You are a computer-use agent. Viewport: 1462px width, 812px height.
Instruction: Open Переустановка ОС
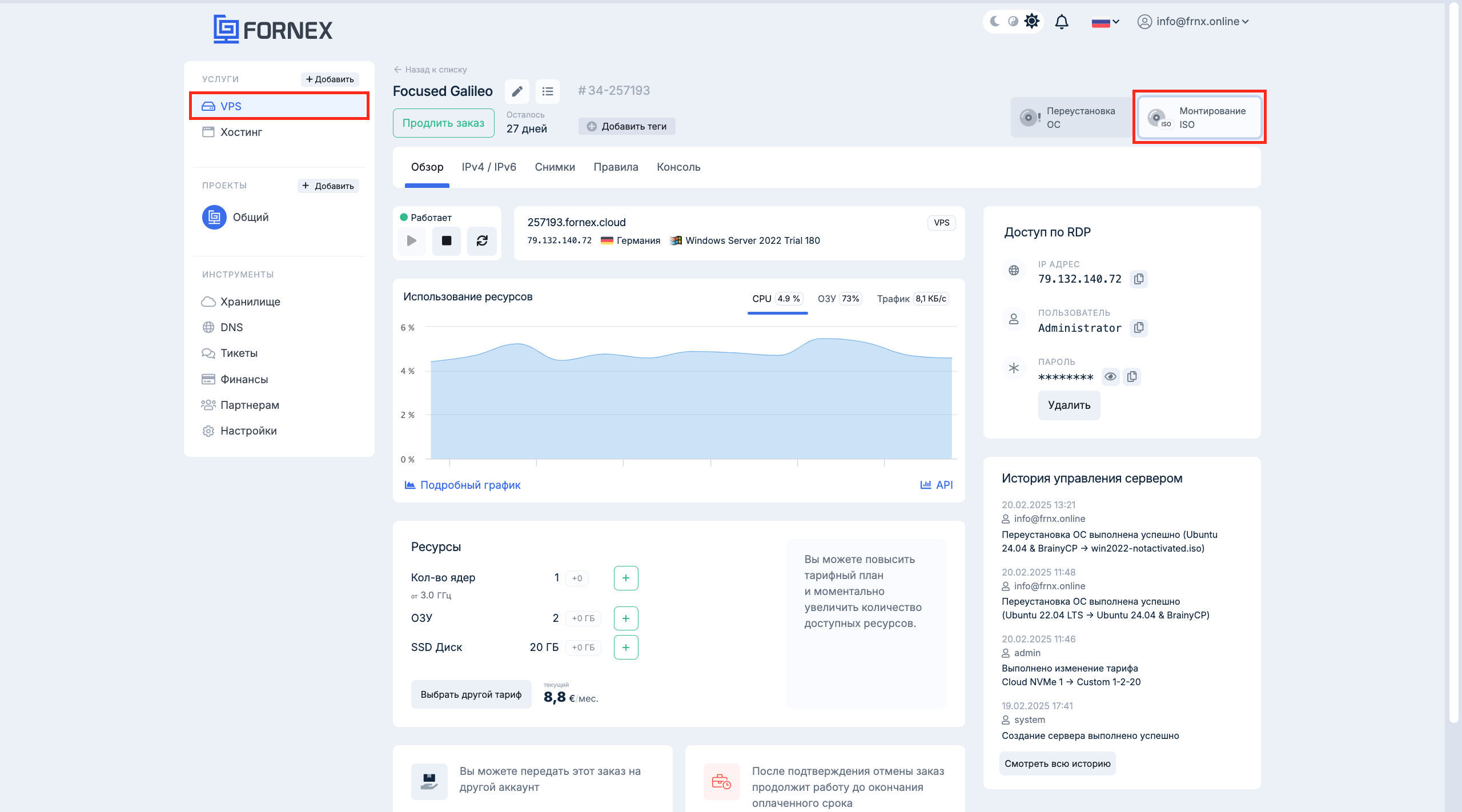[x=1071, y=117]
